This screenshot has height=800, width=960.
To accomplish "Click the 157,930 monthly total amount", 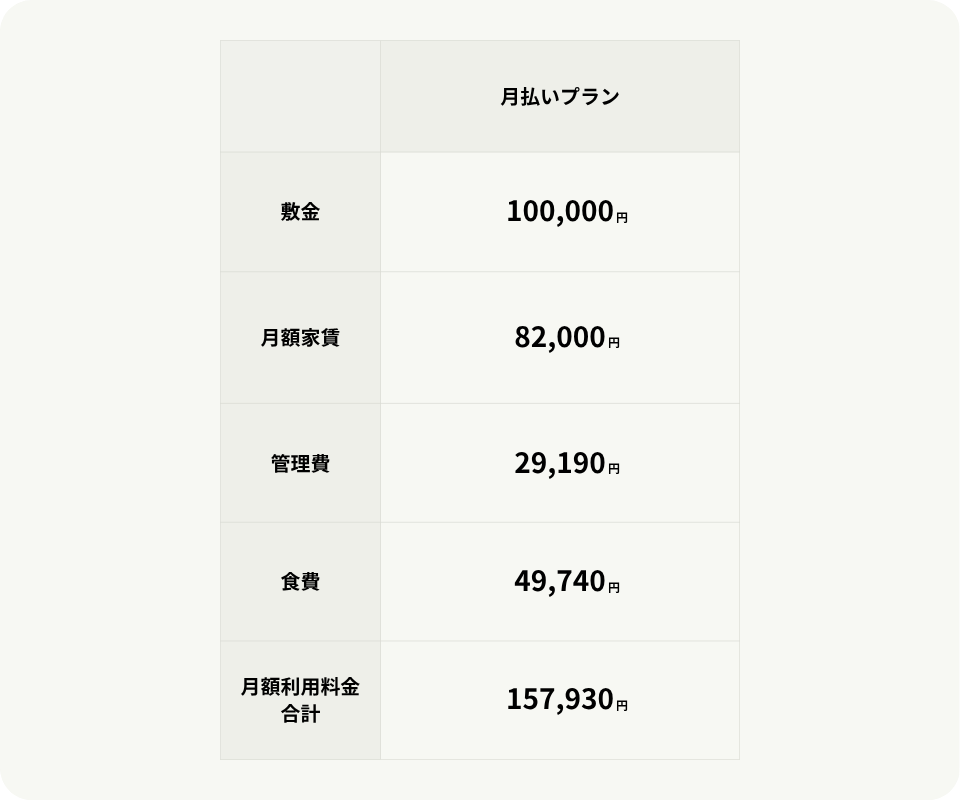I will pyautogui.click(x=559, y=700).
